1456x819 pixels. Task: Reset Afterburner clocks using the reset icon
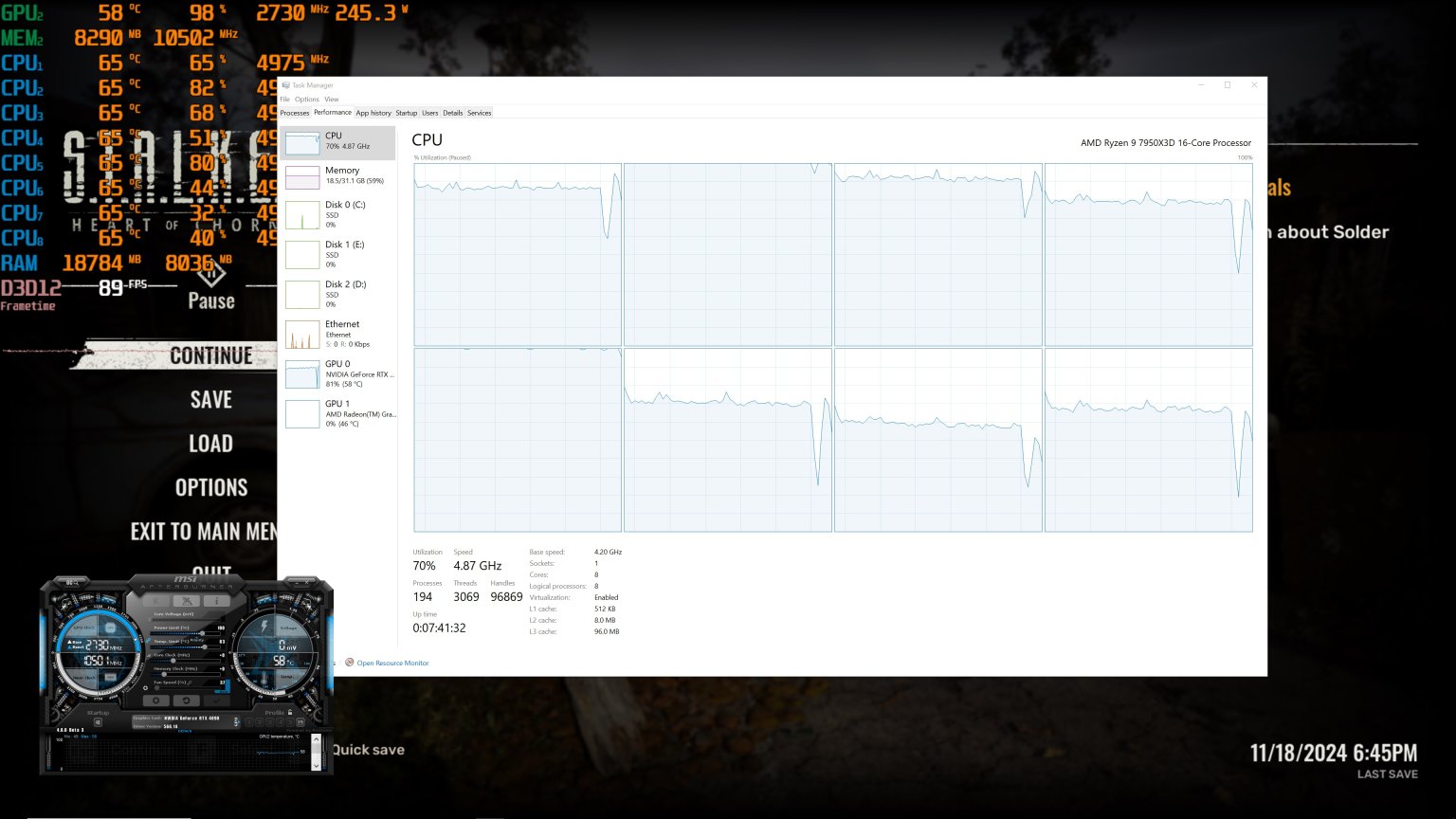[x=187, y=701]
